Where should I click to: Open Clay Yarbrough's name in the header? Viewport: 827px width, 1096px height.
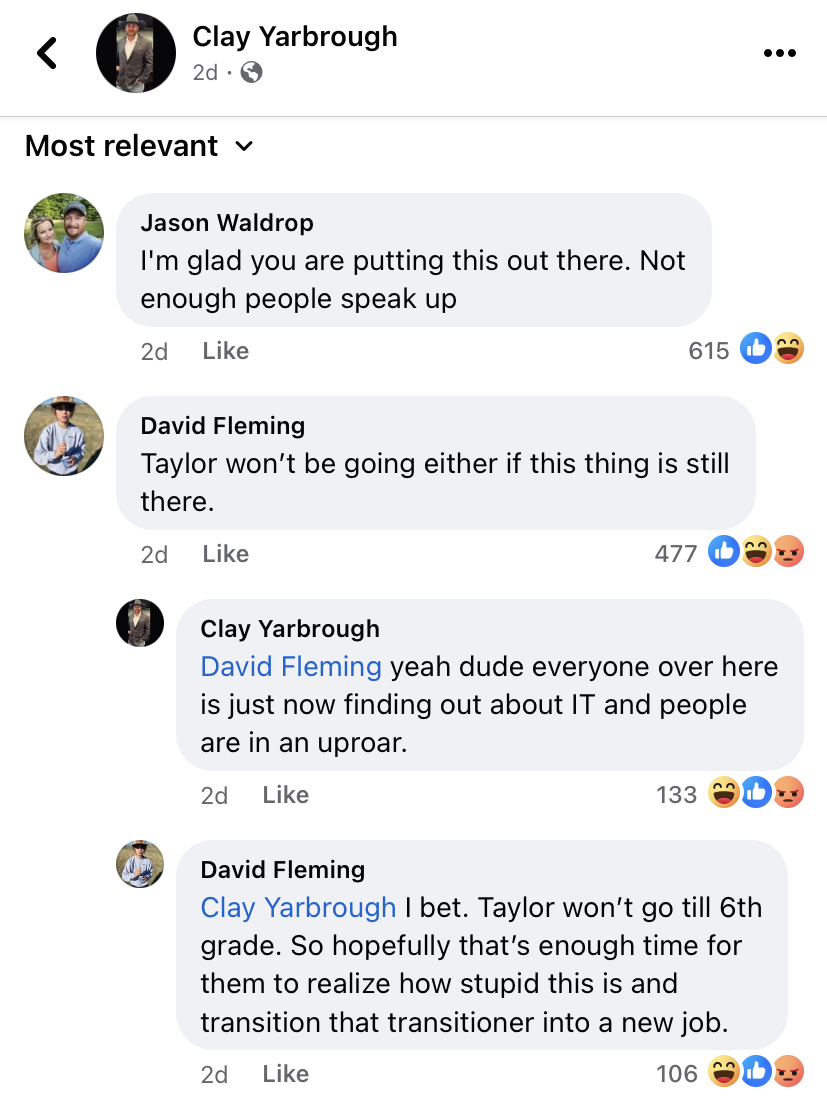294,36
